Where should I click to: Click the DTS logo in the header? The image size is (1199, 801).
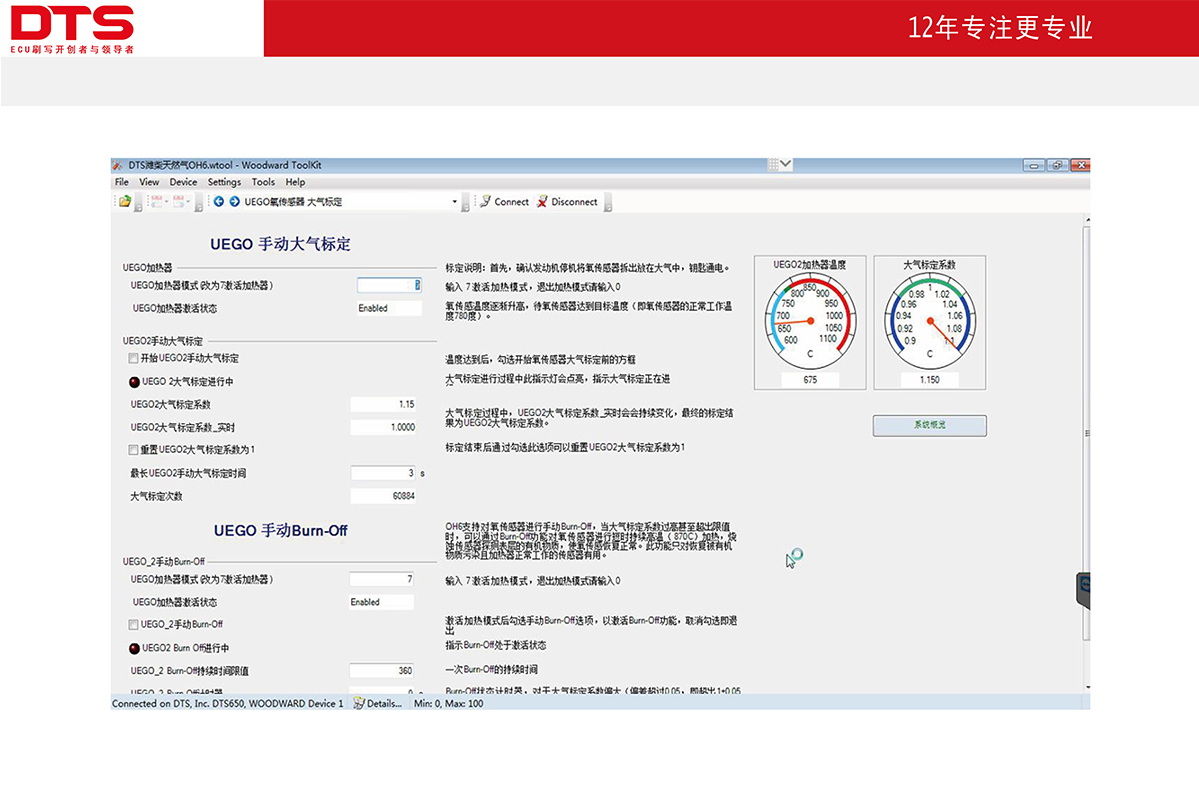click(x=73, y=28)
